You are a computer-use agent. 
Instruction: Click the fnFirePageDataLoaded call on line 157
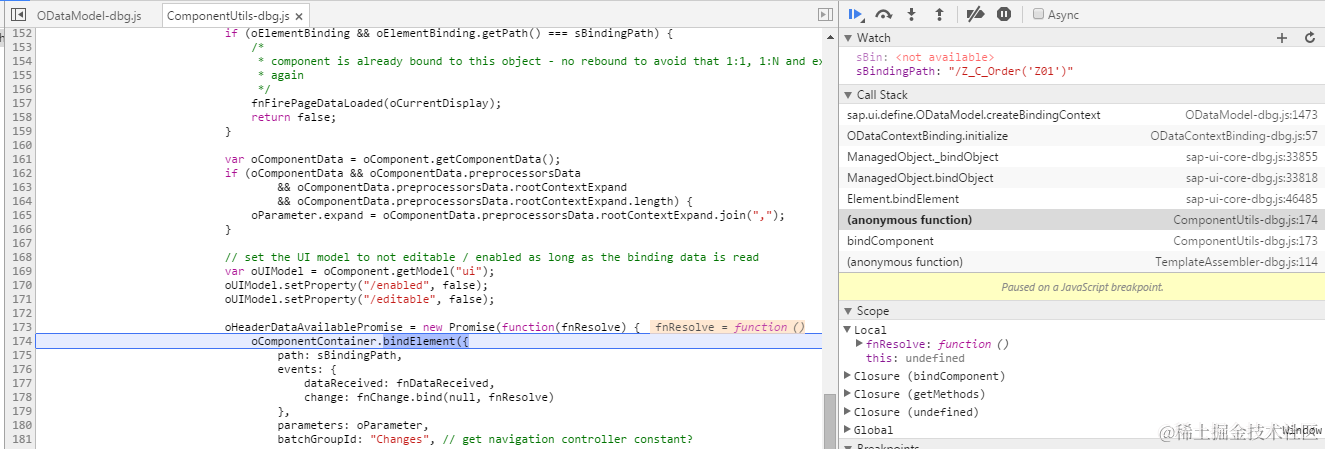[x=376, y=103]
